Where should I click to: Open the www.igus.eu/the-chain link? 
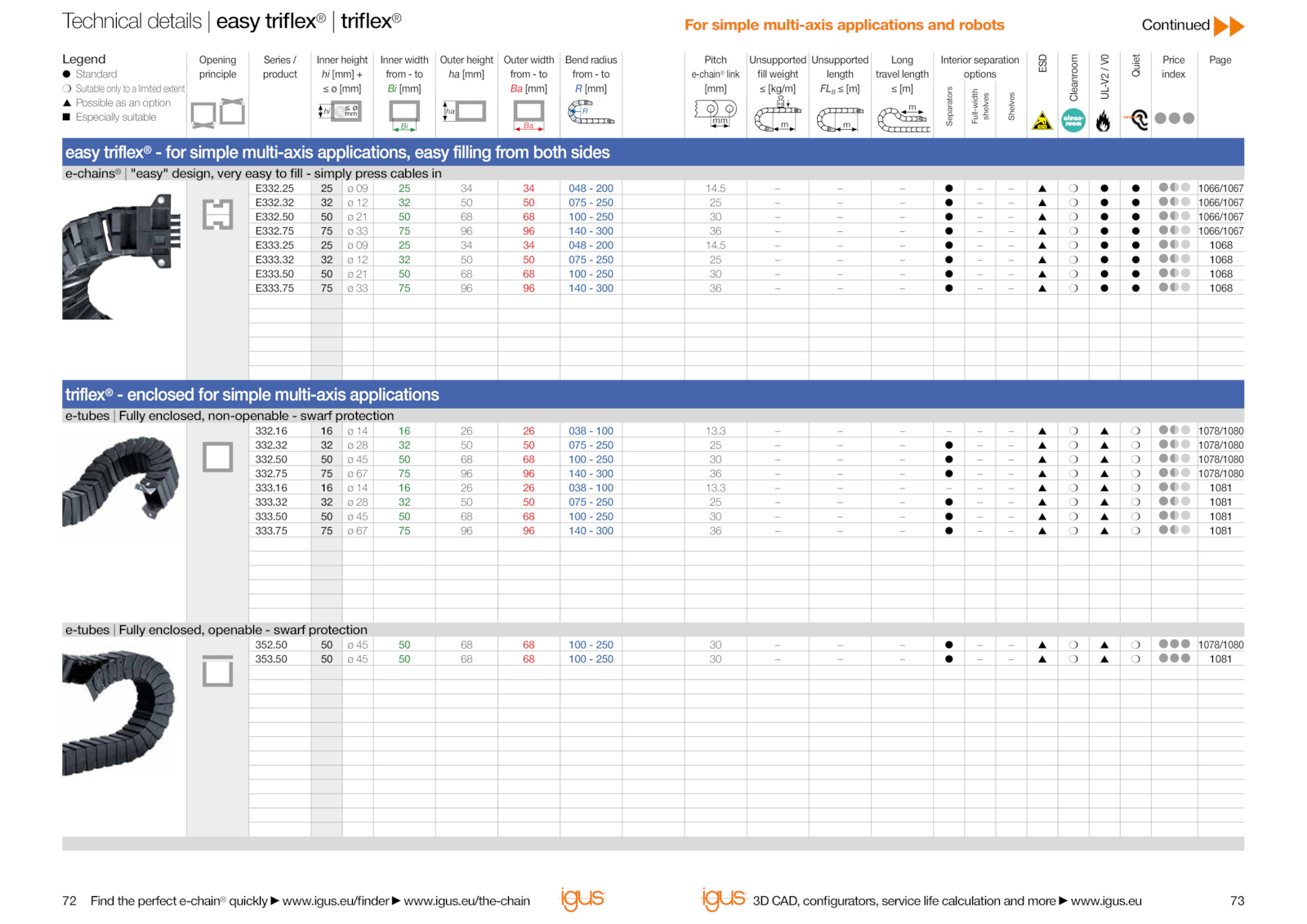click(467, 901)
